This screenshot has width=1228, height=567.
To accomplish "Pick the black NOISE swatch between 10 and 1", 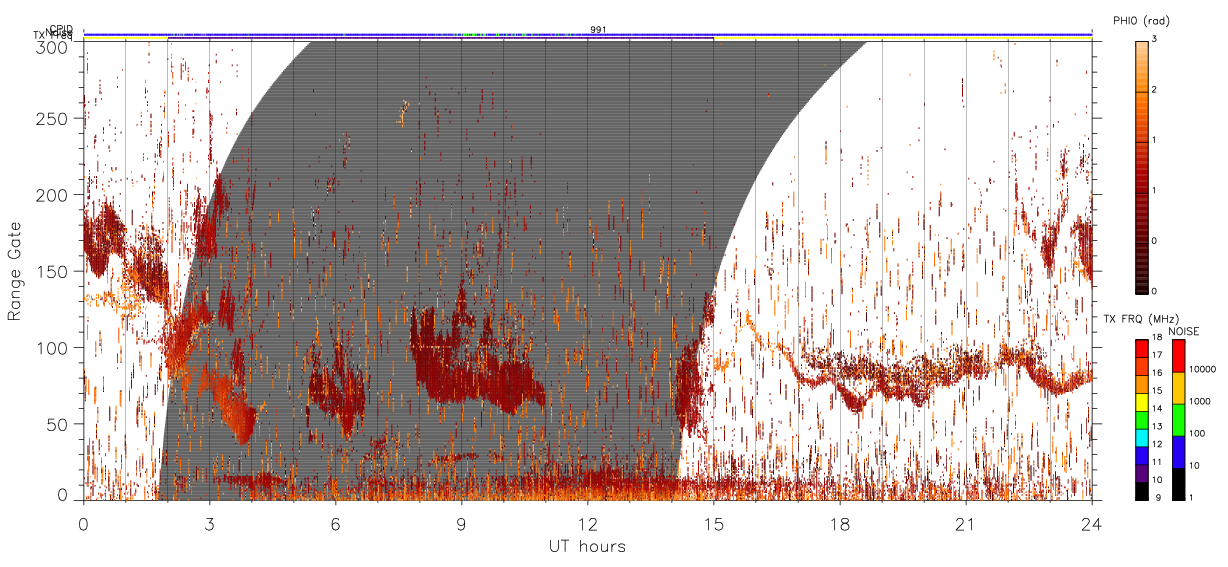I will pos(1178,484).
